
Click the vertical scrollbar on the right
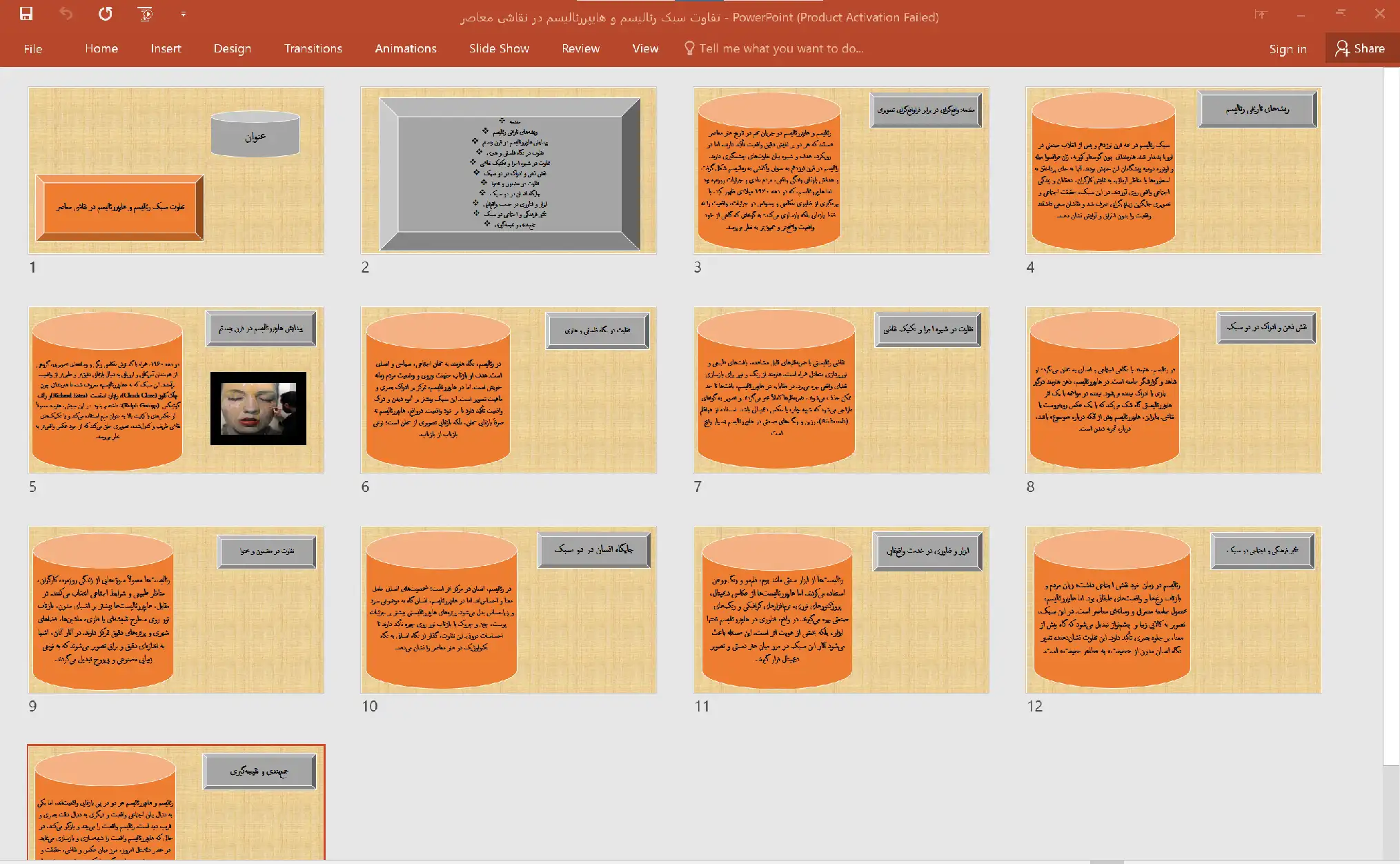coord(1391,414)
